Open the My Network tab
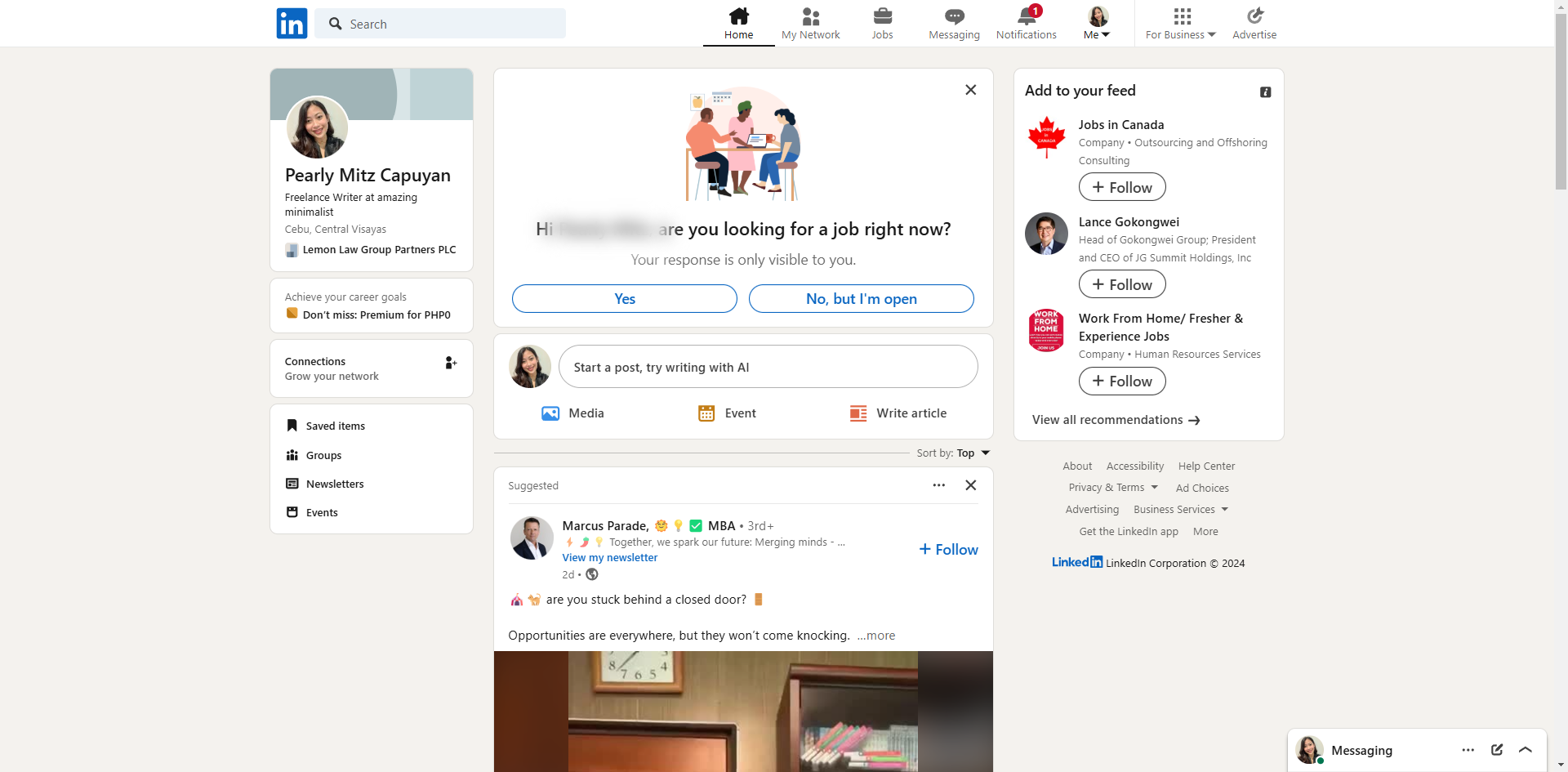This screenshot has height=772, width=1568. pyautogui.click(x=811, y=24)
